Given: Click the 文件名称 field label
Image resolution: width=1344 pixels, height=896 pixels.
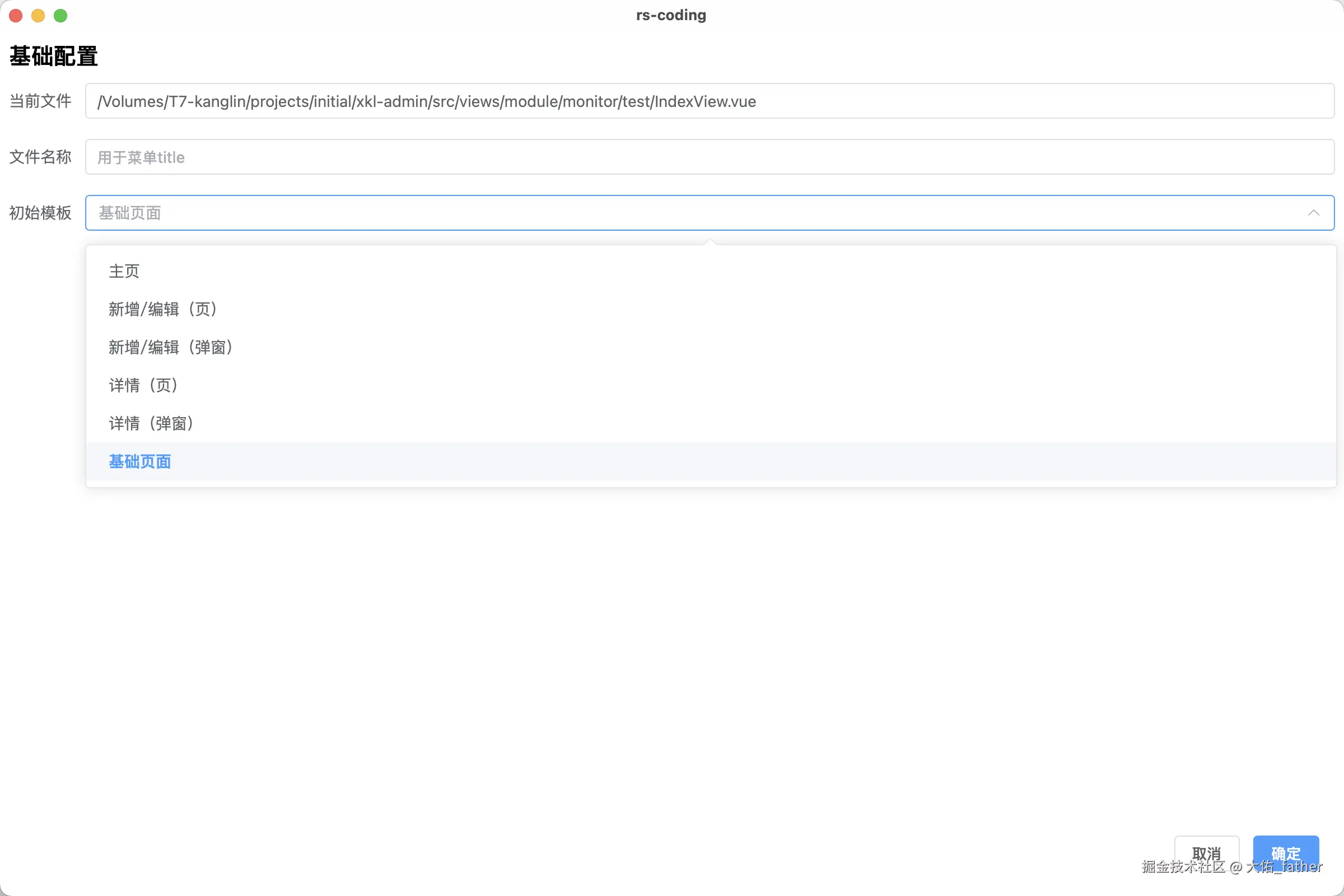Looking at the screenshot, I should [x=40, y=157].
